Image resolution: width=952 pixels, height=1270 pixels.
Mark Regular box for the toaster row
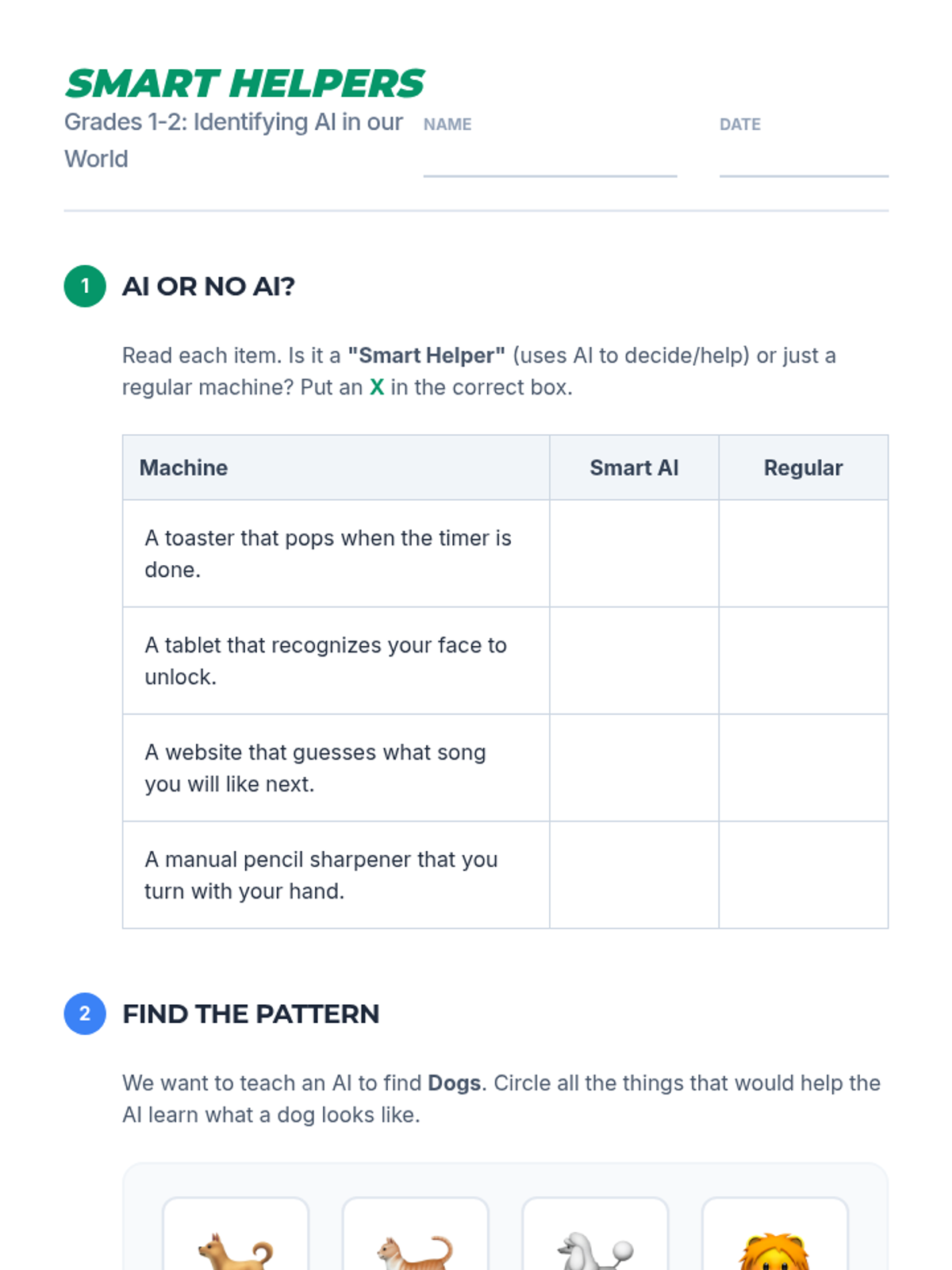point(803,553)
